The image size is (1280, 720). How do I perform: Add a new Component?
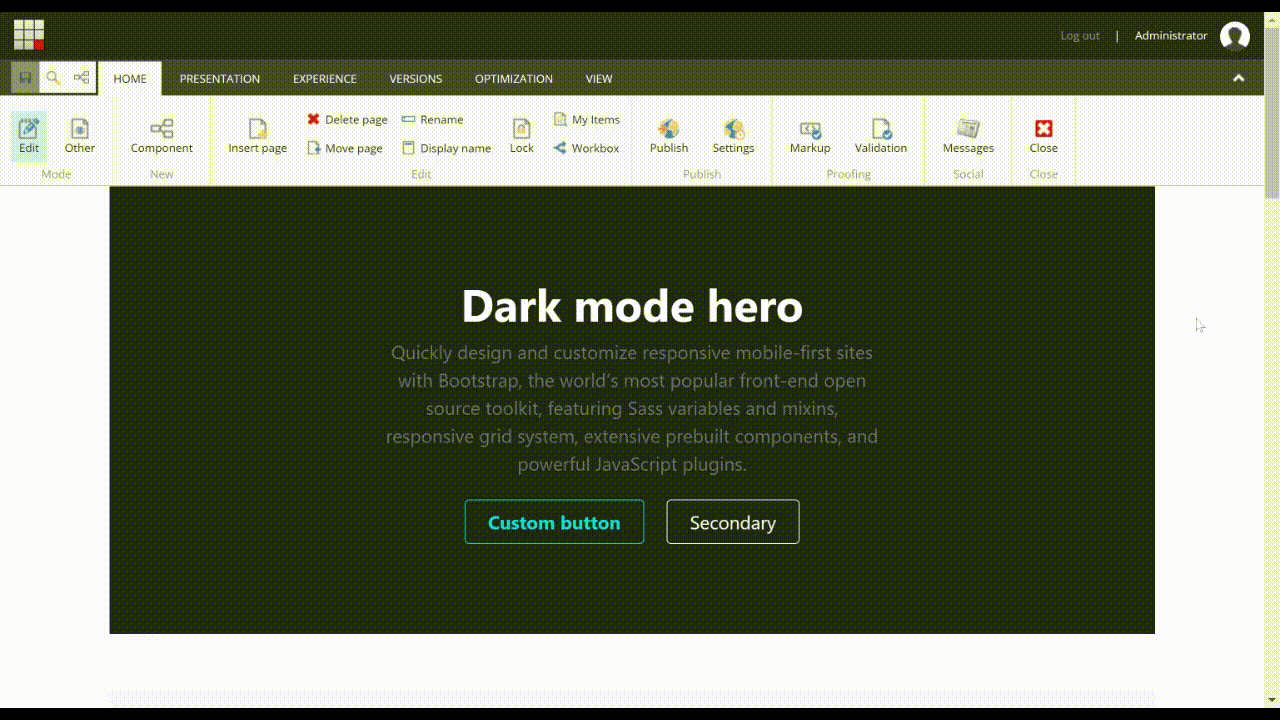(x=161, y=136)
